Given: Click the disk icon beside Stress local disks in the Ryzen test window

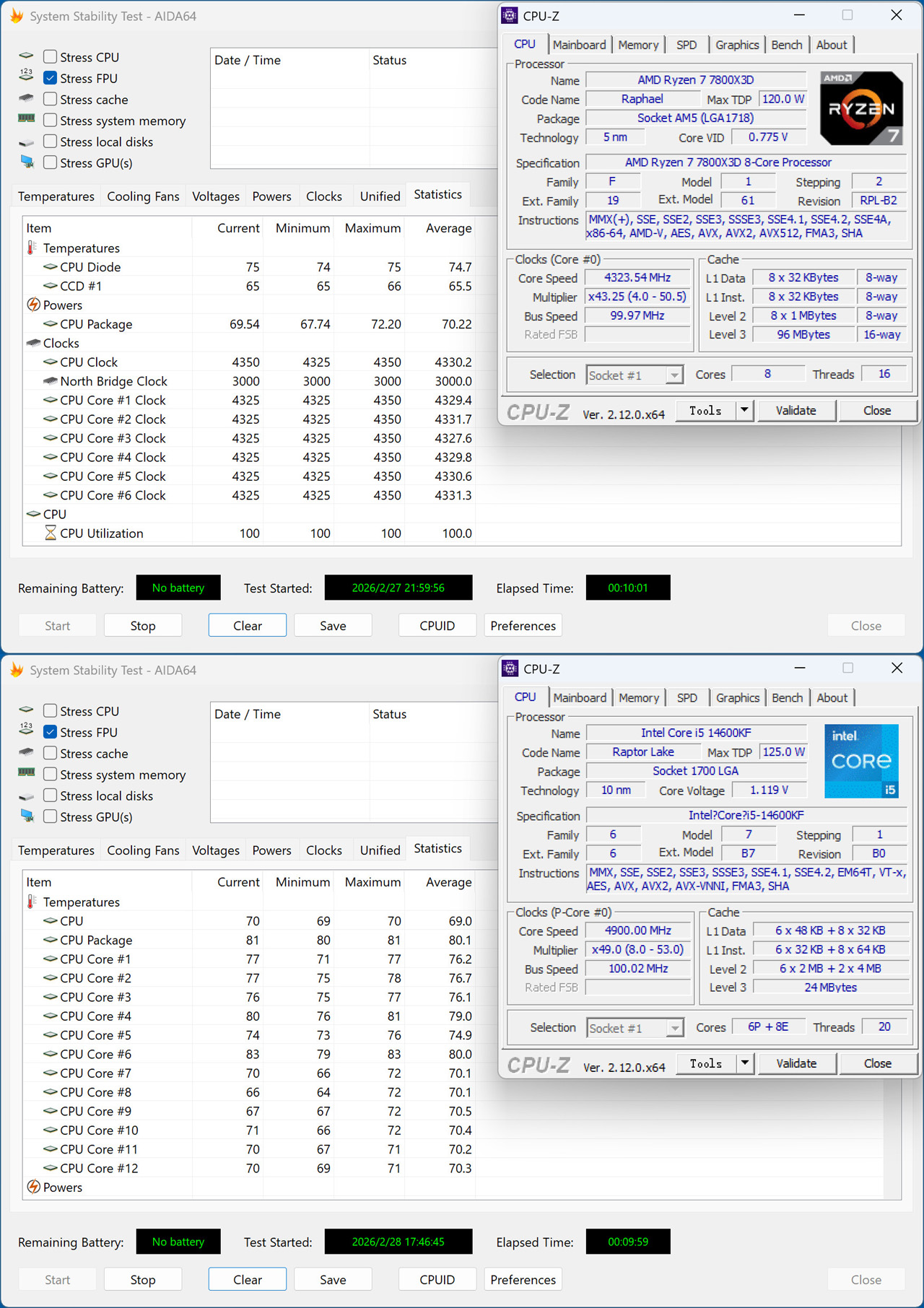Looking at the screenshot, I should 27,142.
